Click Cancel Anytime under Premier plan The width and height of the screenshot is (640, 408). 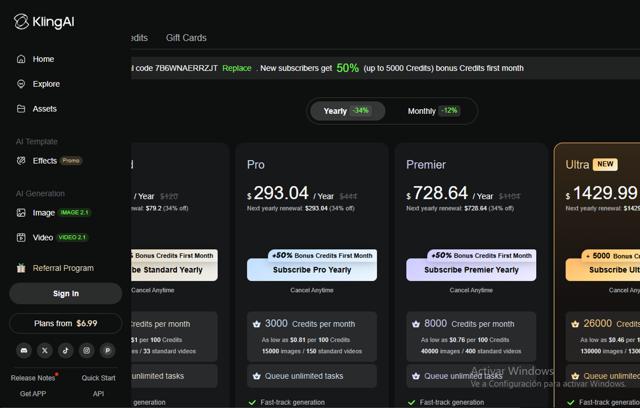471,290
